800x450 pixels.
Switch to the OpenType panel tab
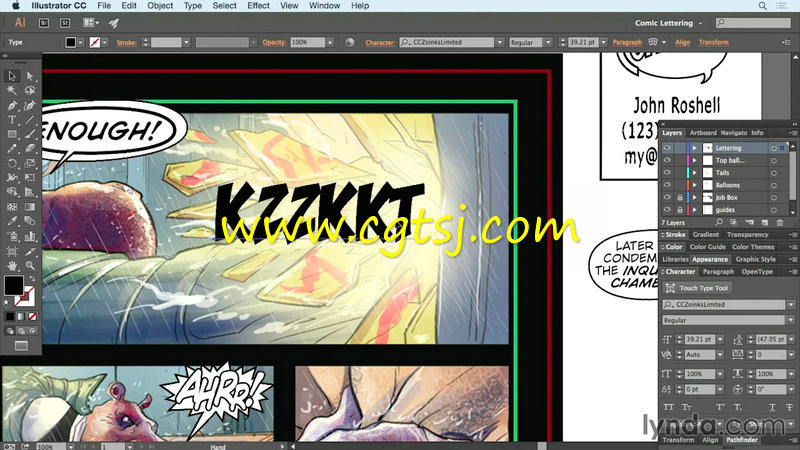click(x=757, y=272)
